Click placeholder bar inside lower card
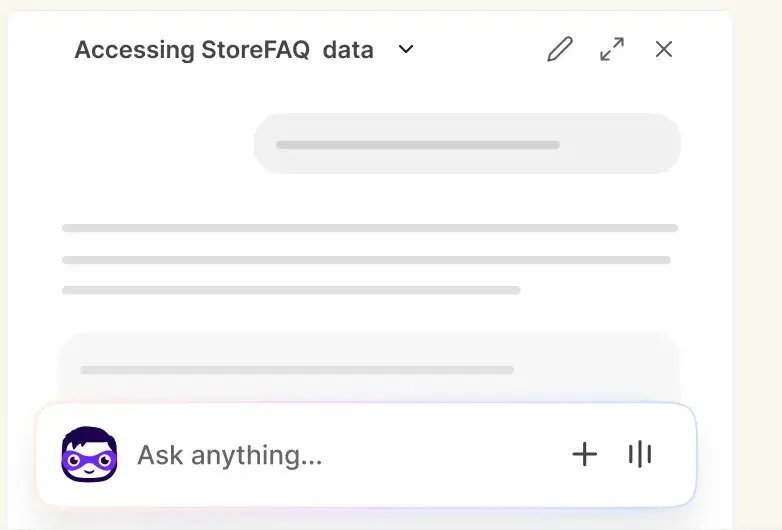The image size is (782, 530). coord(297,370)
